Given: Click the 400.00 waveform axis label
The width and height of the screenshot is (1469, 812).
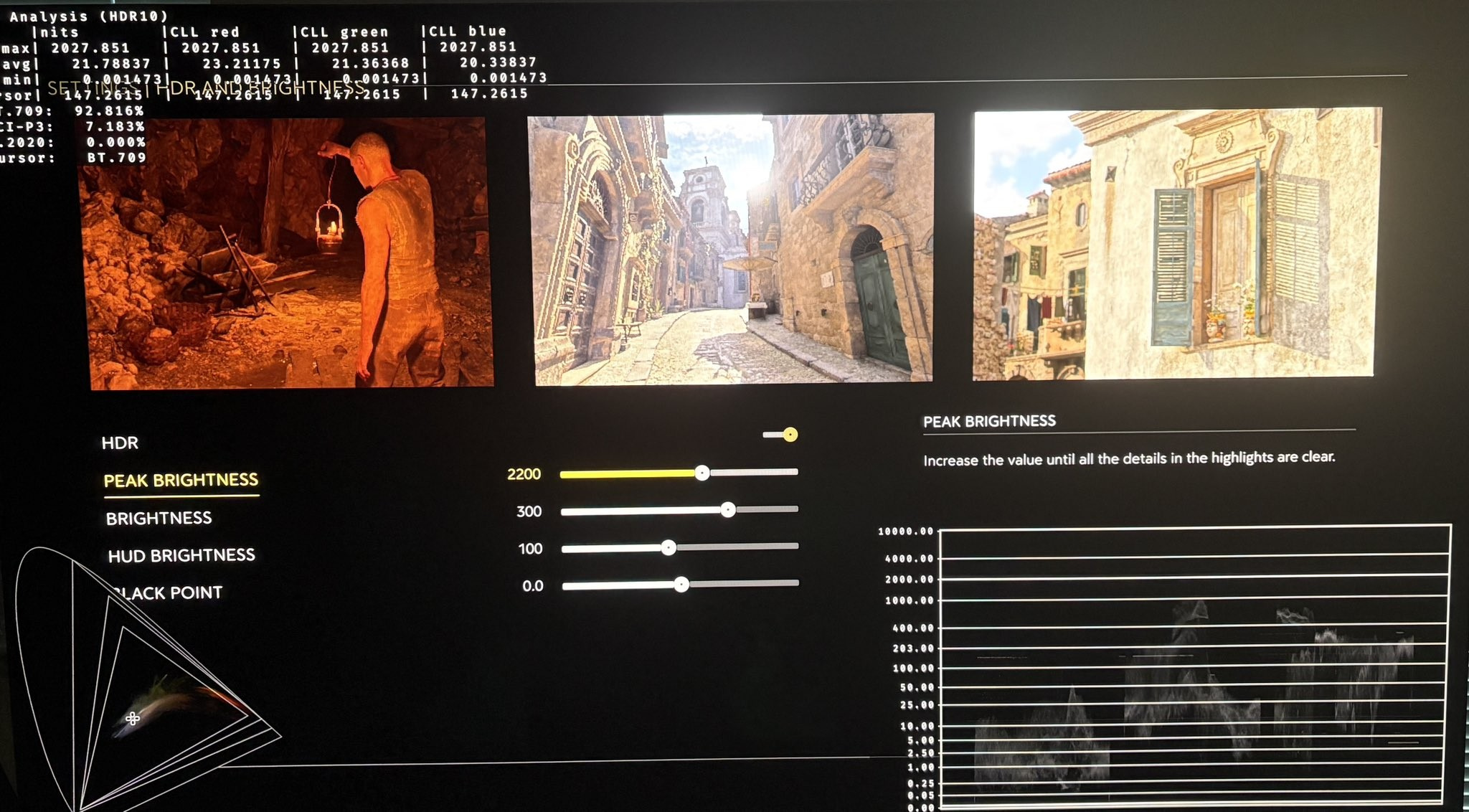Looking at the screenshot, I should 912,628.
